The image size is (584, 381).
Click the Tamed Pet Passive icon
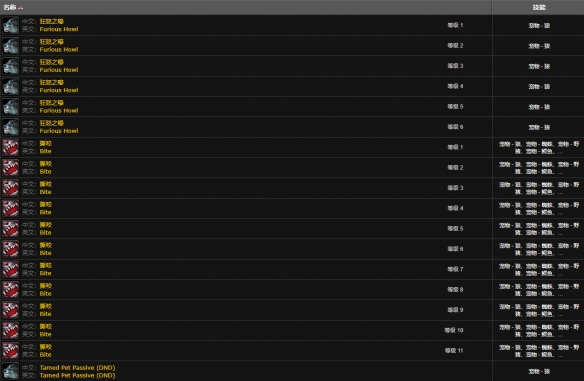pyautogui.click(x=10, y=371)
